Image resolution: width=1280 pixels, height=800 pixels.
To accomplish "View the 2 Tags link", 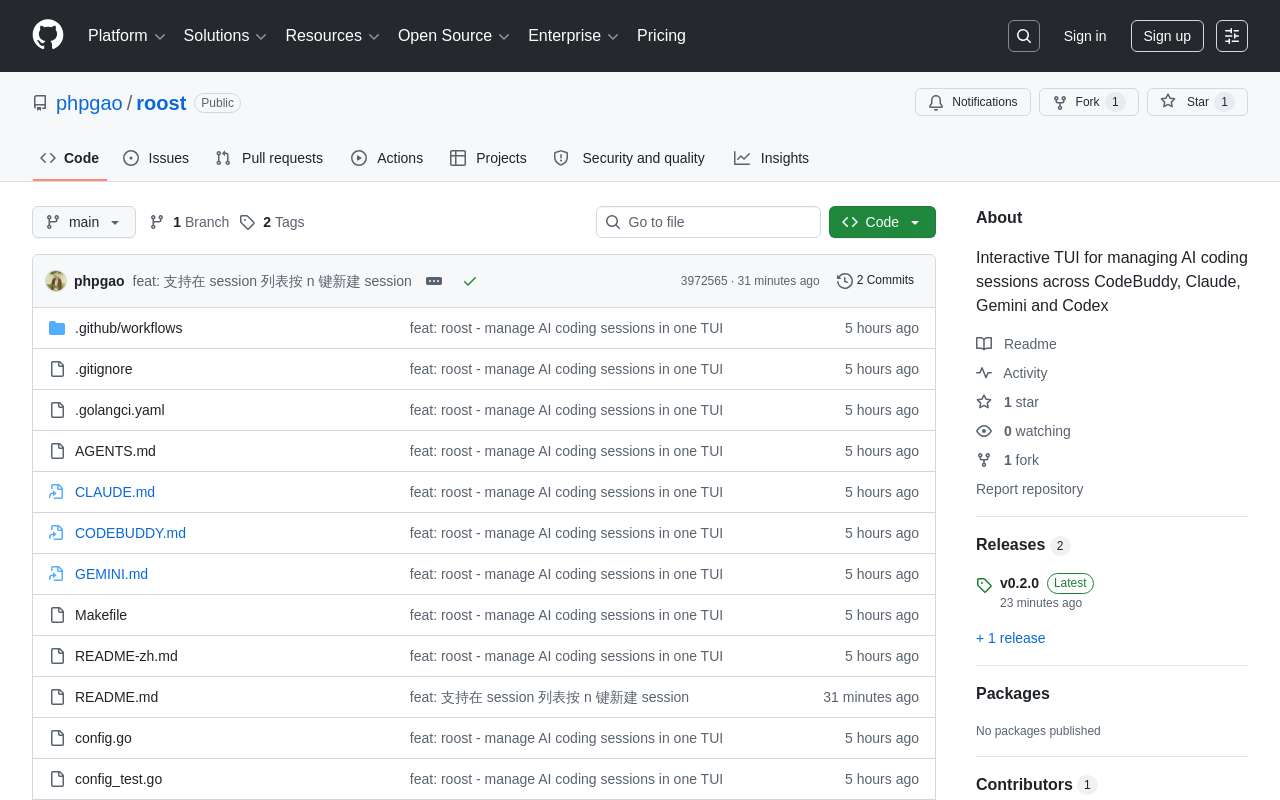I will pos(272,222).
